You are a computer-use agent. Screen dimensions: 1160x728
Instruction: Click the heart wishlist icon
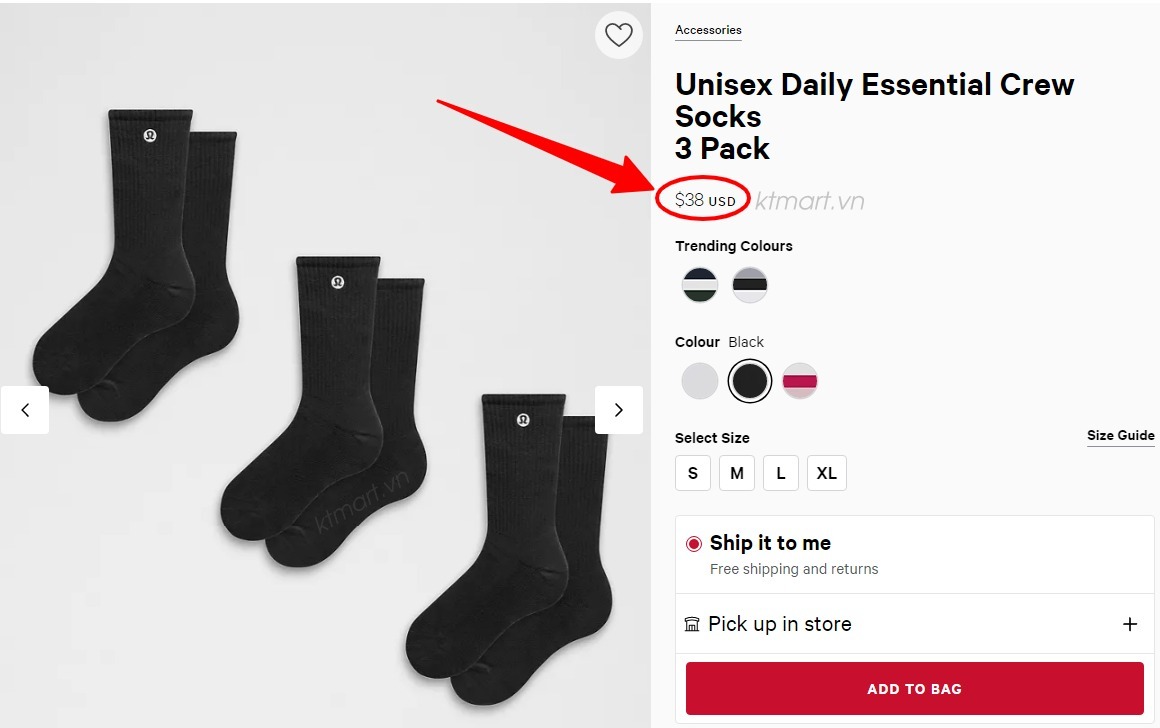pos(619,35)
